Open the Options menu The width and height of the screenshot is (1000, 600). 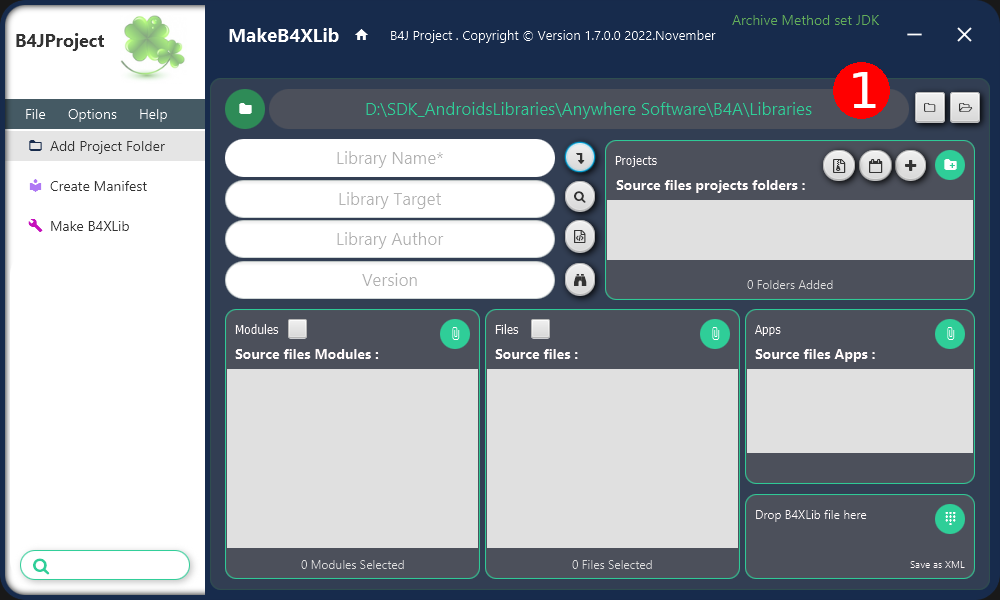[92, 114]
